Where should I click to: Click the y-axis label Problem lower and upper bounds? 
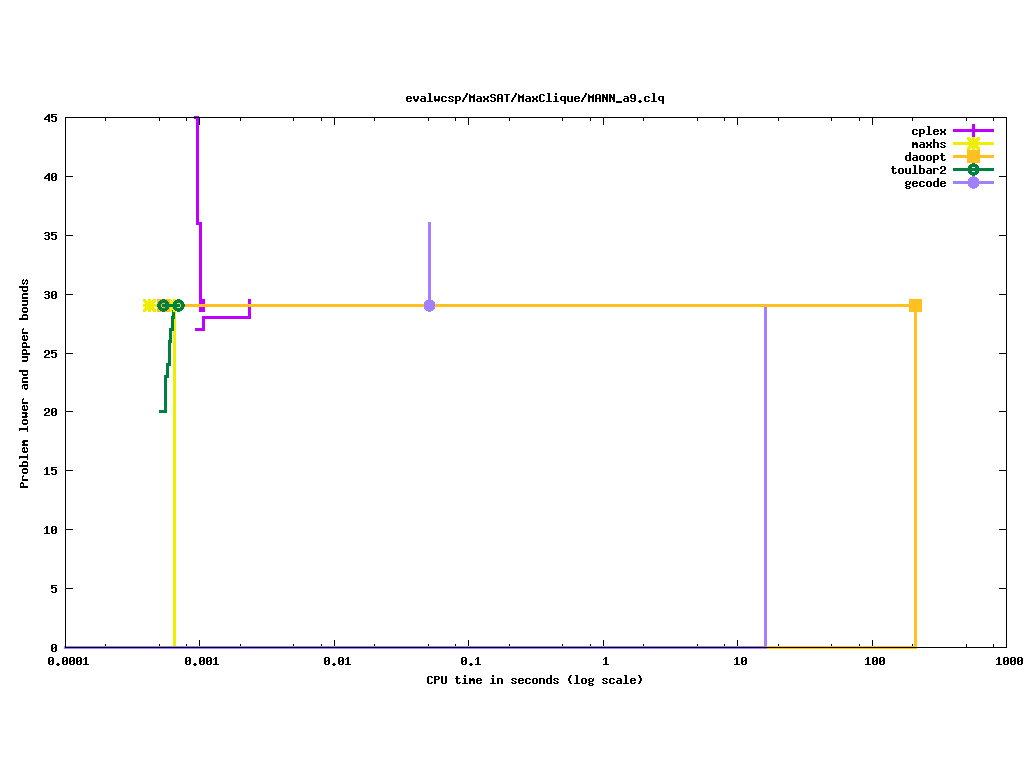coord(25,383)
